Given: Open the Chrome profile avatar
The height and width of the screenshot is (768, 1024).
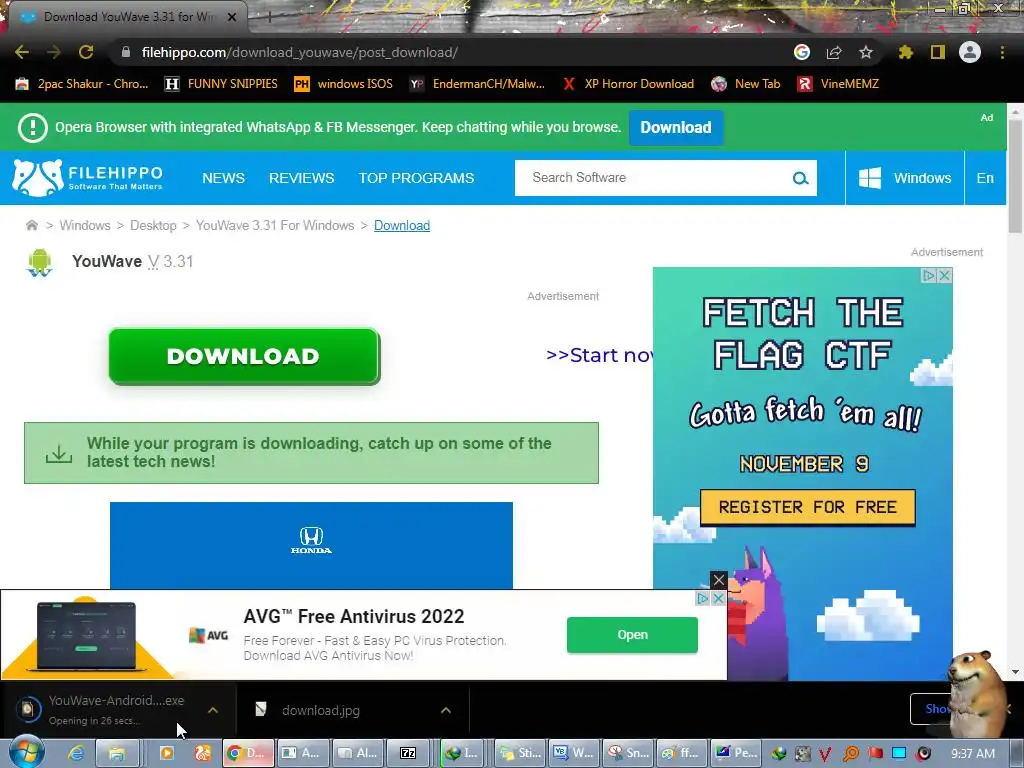Looking at the screenshot, I should click(970, 52).
